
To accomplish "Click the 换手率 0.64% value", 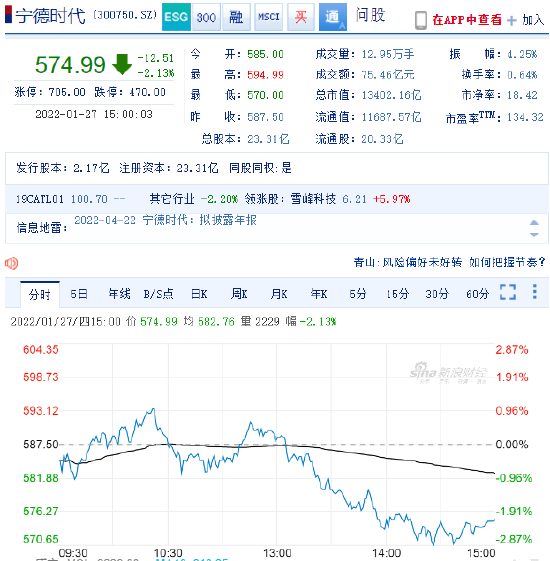I will (522, 75).
